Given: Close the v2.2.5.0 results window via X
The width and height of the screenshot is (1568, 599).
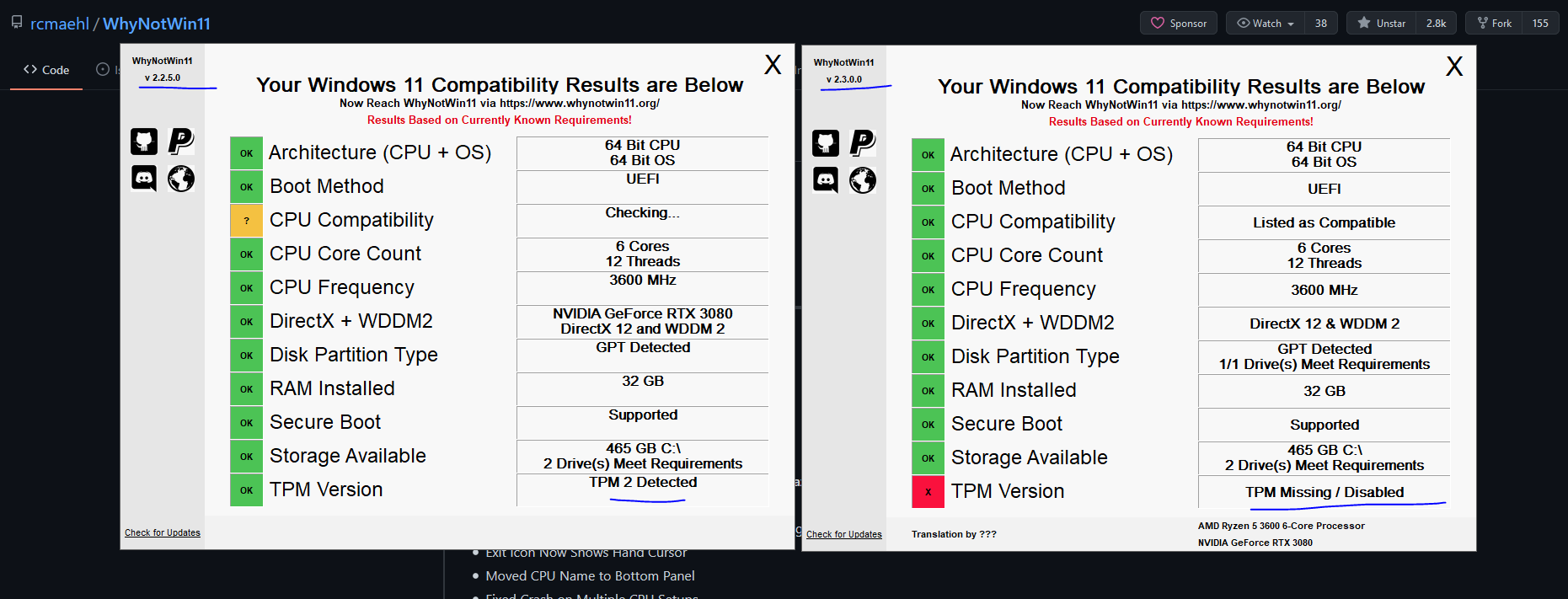Looking at the screenshot, I should pos(773,64).
